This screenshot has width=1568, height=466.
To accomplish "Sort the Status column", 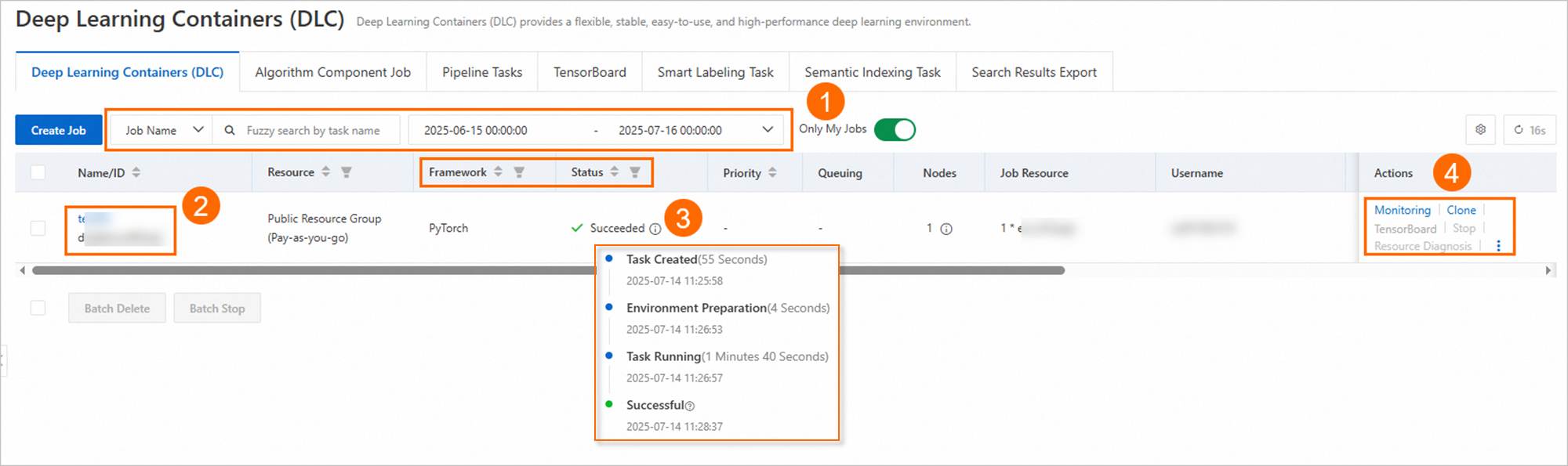I will [615, 172].
